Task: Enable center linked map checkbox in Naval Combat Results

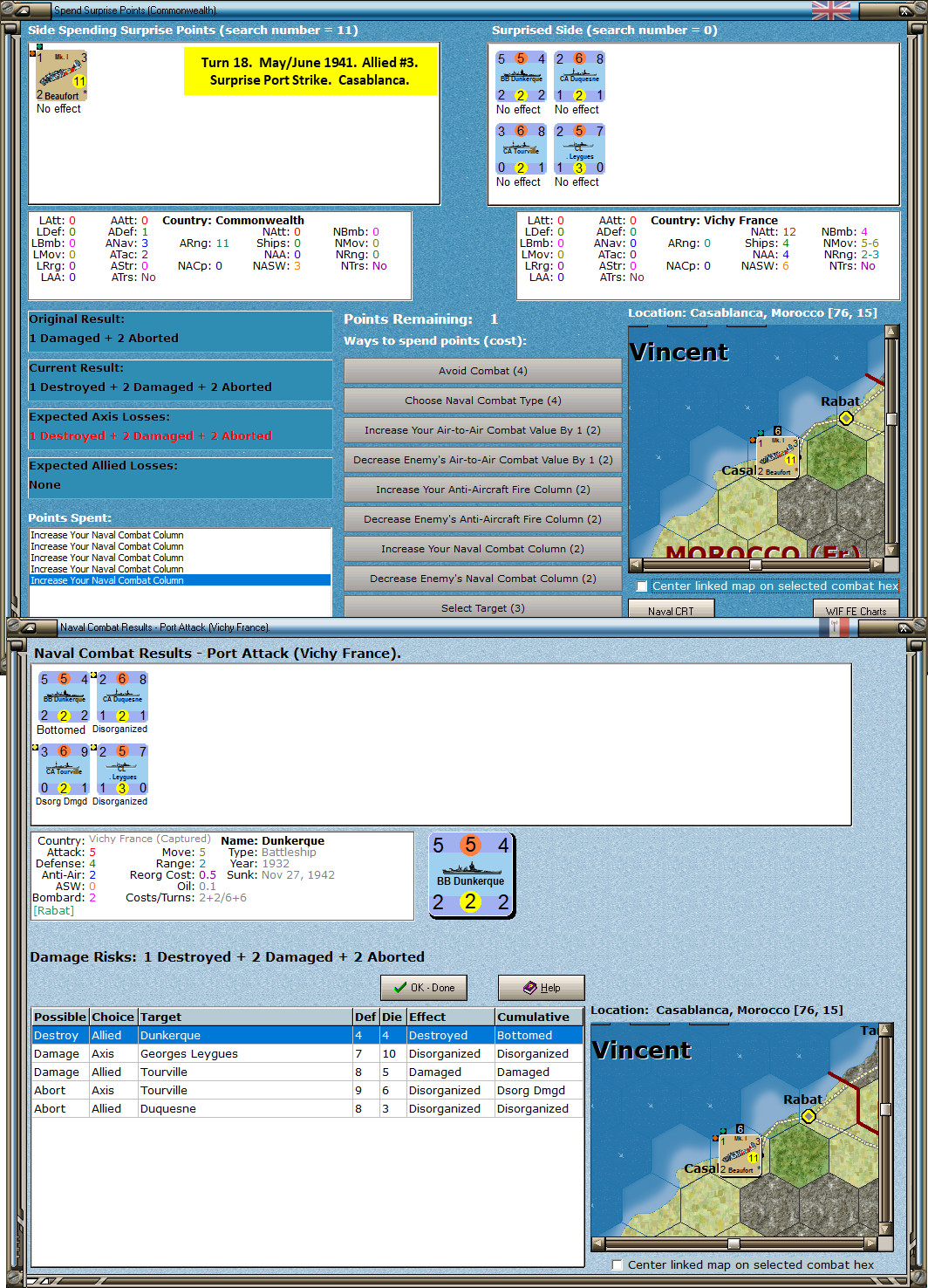Action: (x=618, y=1264)
